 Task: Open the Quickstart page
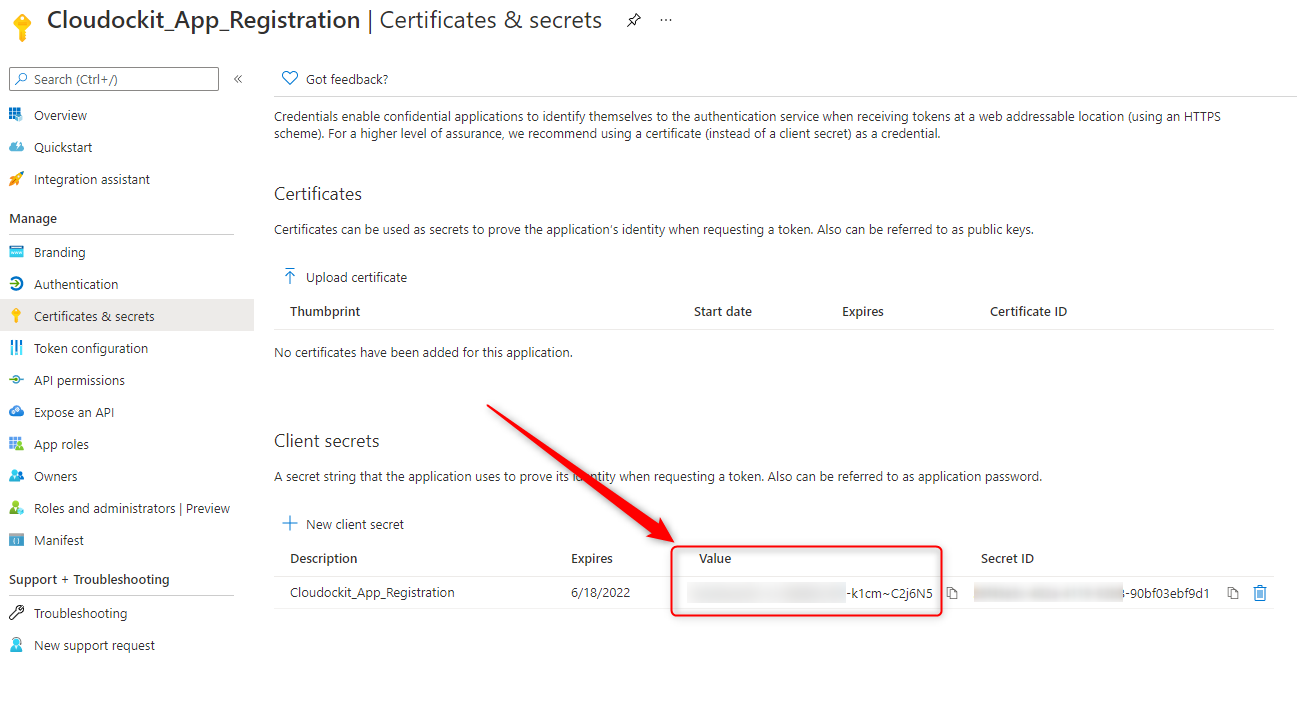(x=62, y=147)
